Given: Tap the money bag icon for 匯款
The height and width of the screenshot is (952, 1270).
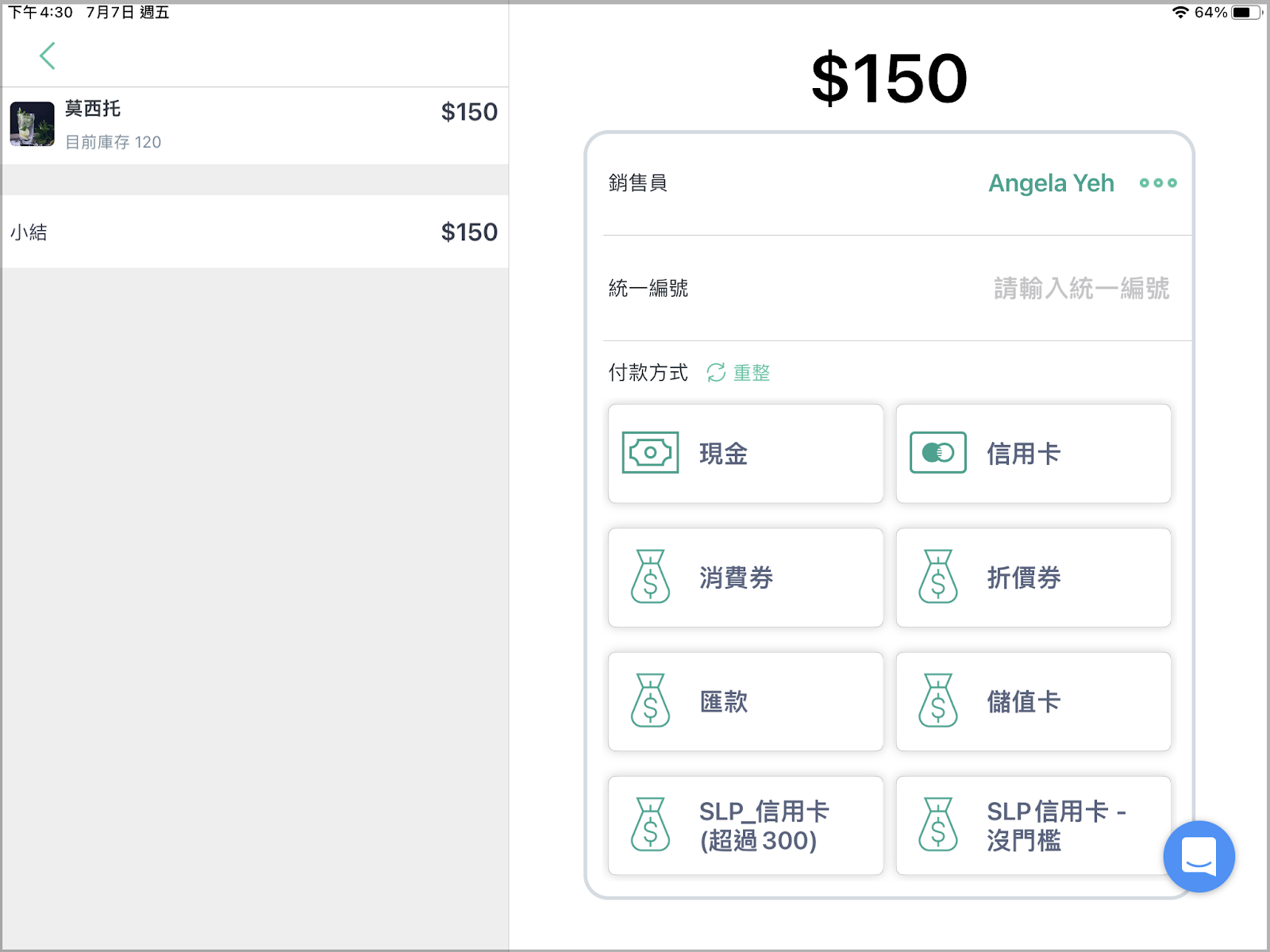Looking at the screenshot, I should point(650,701).
